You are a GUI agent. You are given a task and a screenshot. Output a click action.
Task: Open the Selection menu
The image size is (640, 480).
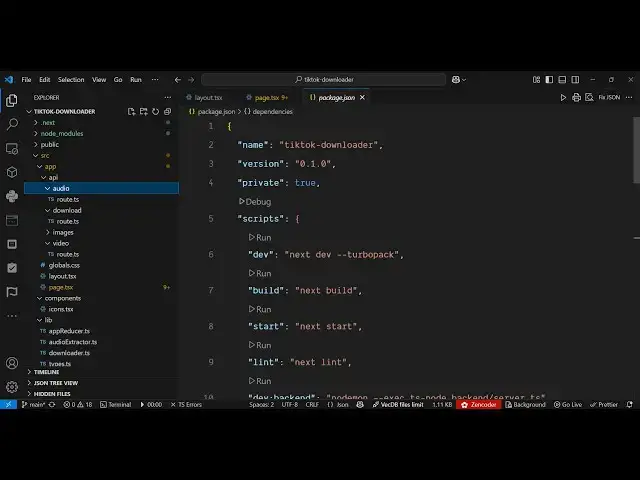(x=71, y=80)
